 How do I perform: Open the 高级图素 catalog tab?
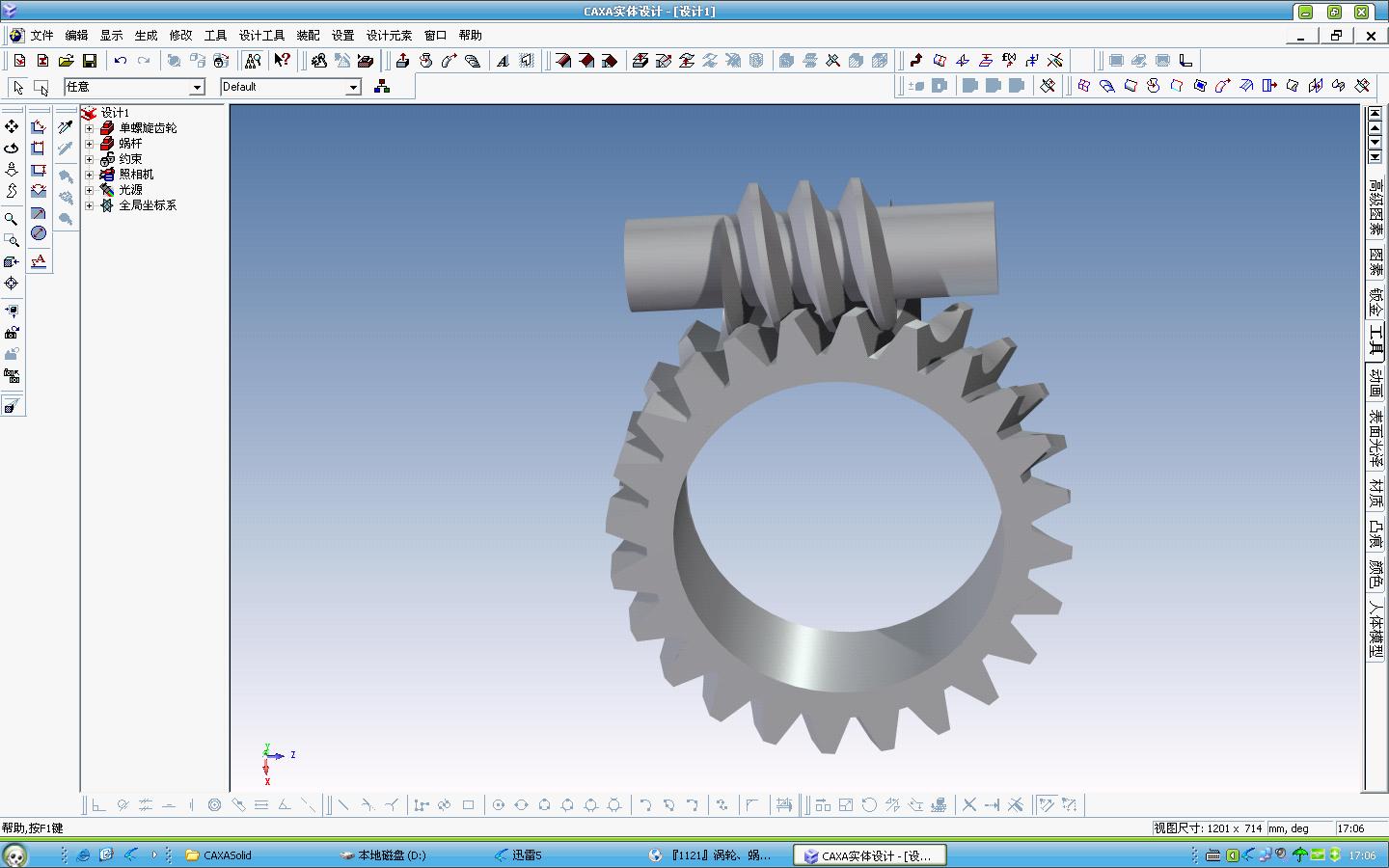click(1375, 206)
